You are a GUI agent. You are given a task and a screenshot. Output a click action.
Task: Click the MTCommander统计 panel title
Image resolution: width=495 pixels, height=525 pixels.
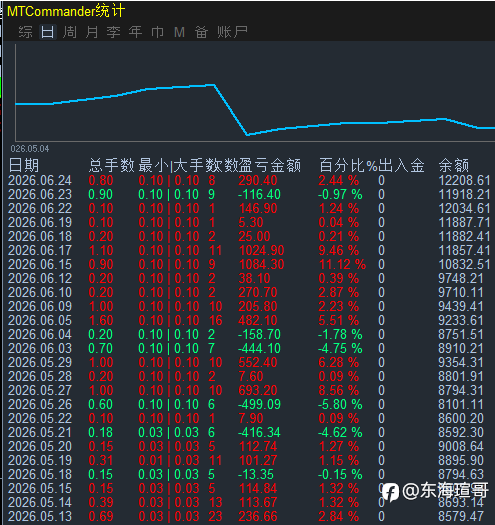(66, 11)
